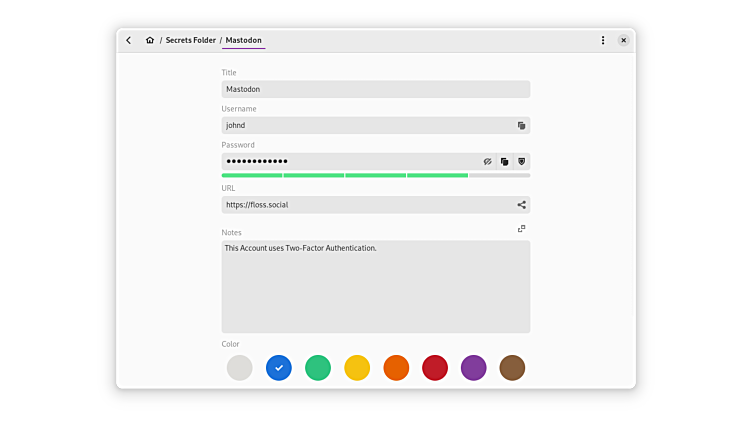The height and width of the screenshot is (423, 752).
Task: Select the purple color swatch
Action: pos(474,368)
